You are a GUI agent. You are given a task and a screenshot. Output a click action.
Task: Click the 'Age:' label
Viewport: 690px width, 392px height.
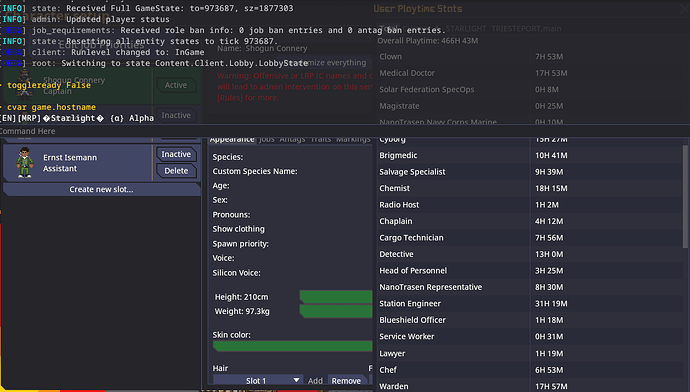[221, 186]
